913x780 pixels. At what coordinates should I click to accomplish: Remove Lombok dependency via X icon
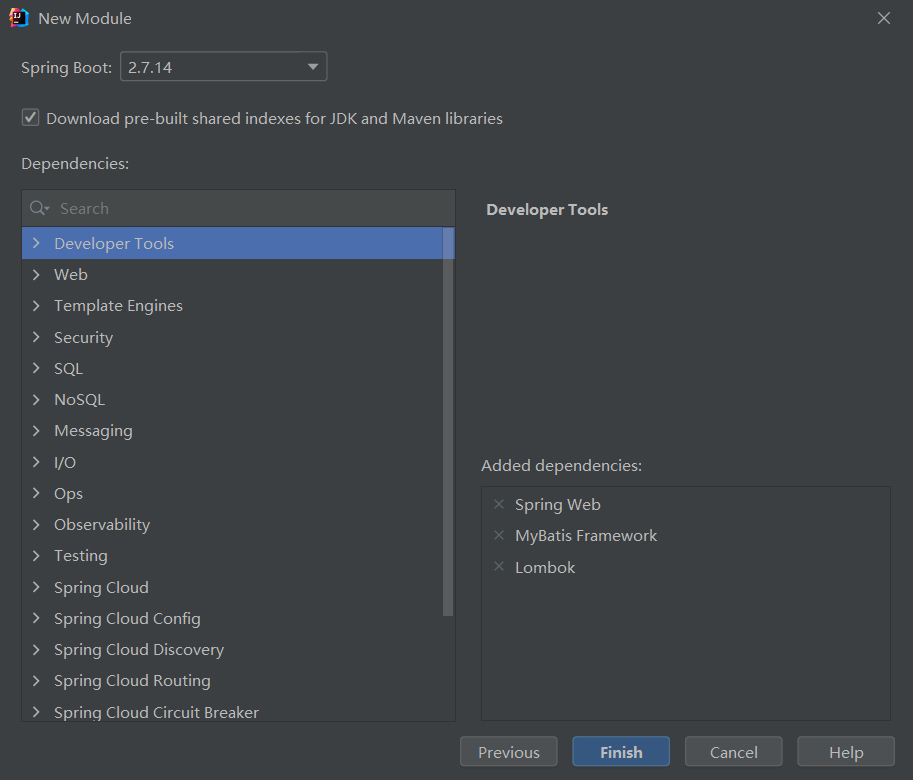499,566
